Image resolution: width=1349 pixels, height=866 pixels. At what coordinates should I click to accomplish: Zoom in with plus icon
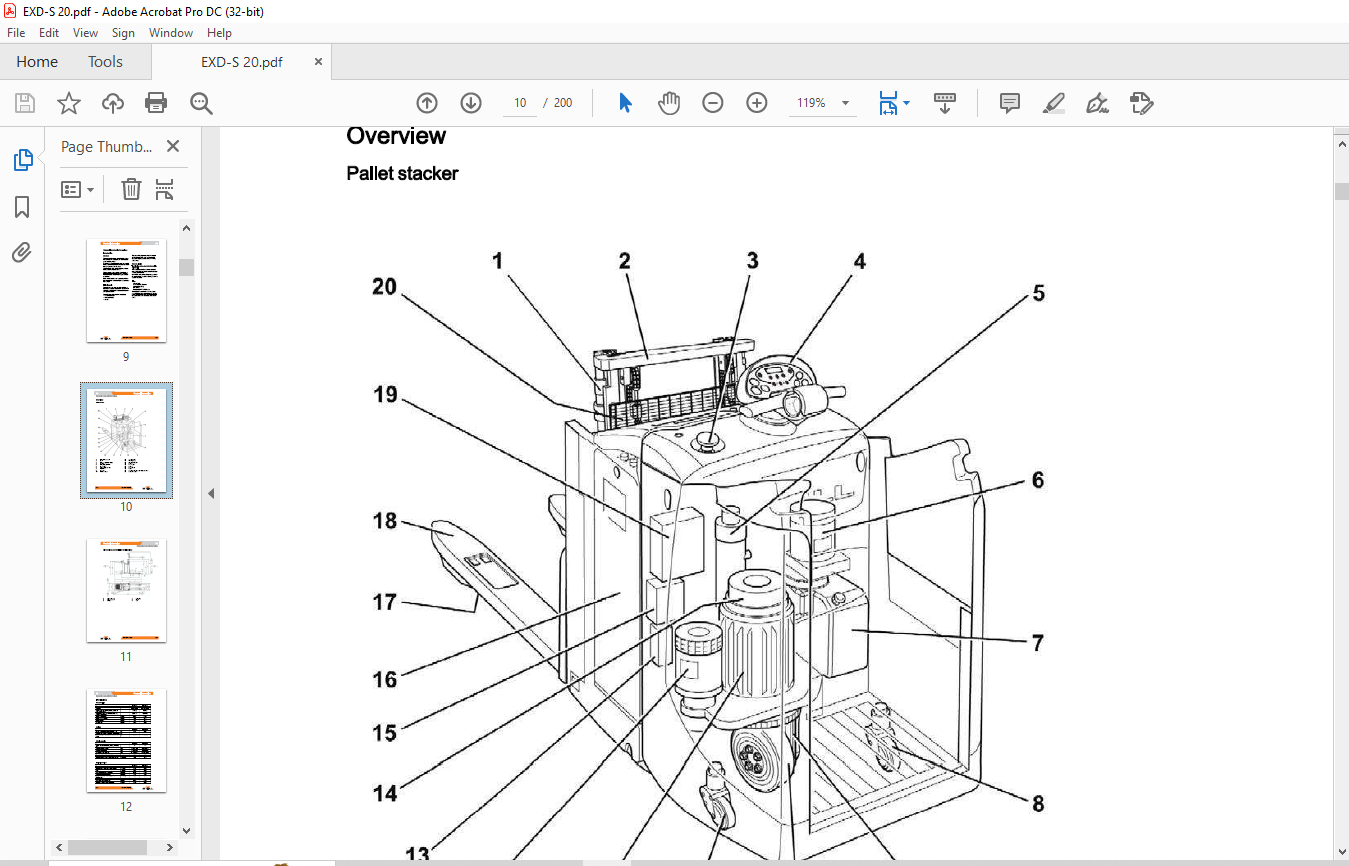tap(757, 103)
